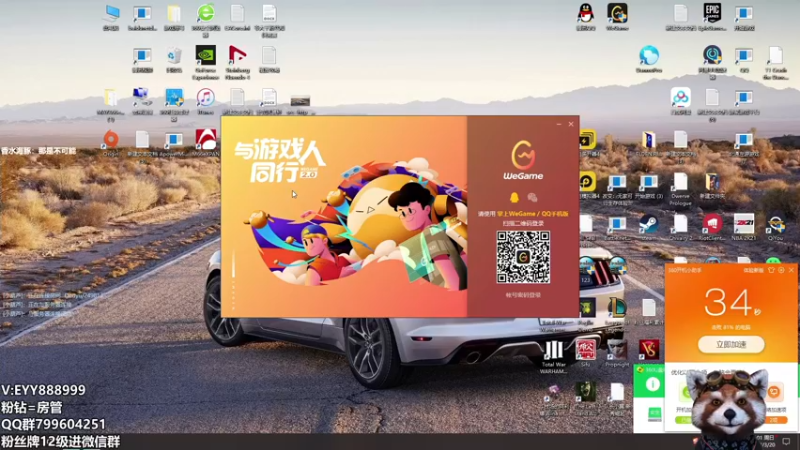The width and height of the screenshot is (800, 450).
Task: Launch the Riot Client desktop icon
Action: coord(712,228)
